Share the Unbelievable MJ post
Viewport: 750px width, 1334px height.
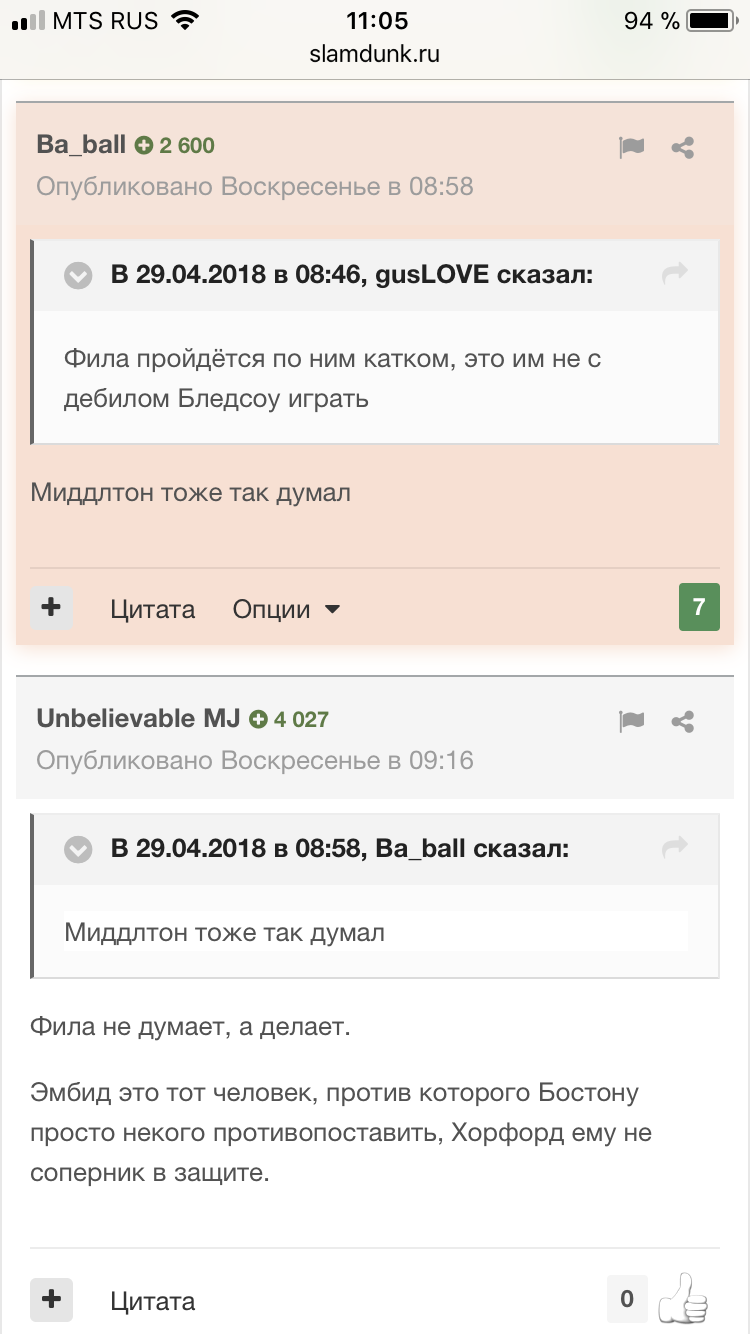click(683, 721)
